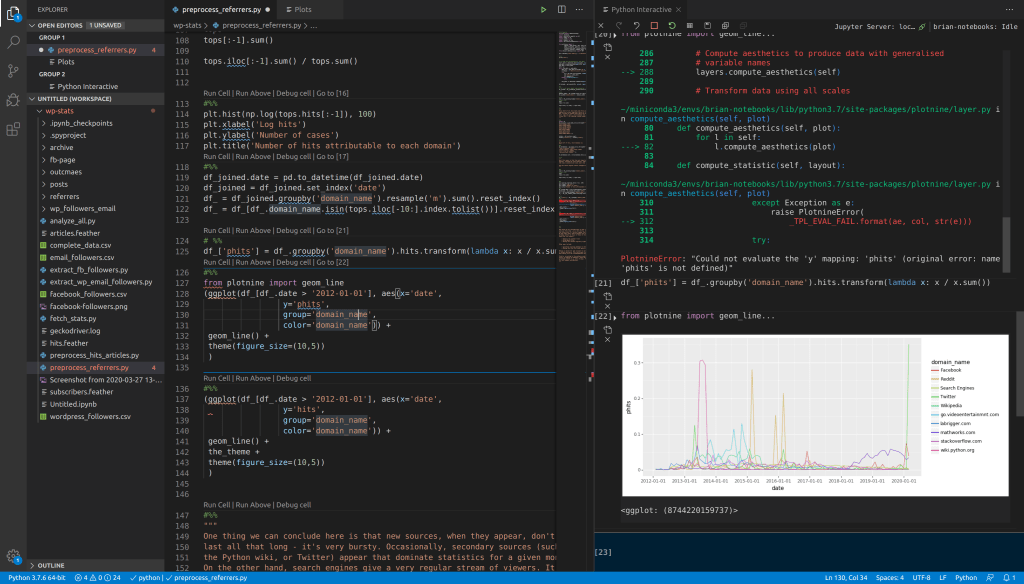This screenshot has height=584, width=1024.
Task: Collapse the Untitled (Workspace) section
Action: [95, 99]
